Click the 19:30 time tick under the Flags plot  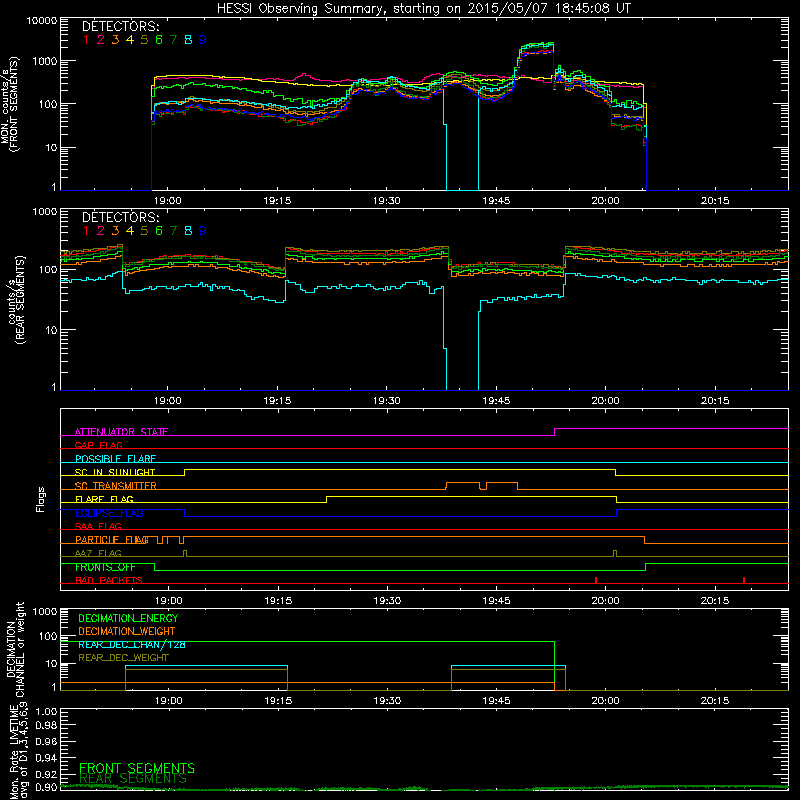tap(387, 601)
